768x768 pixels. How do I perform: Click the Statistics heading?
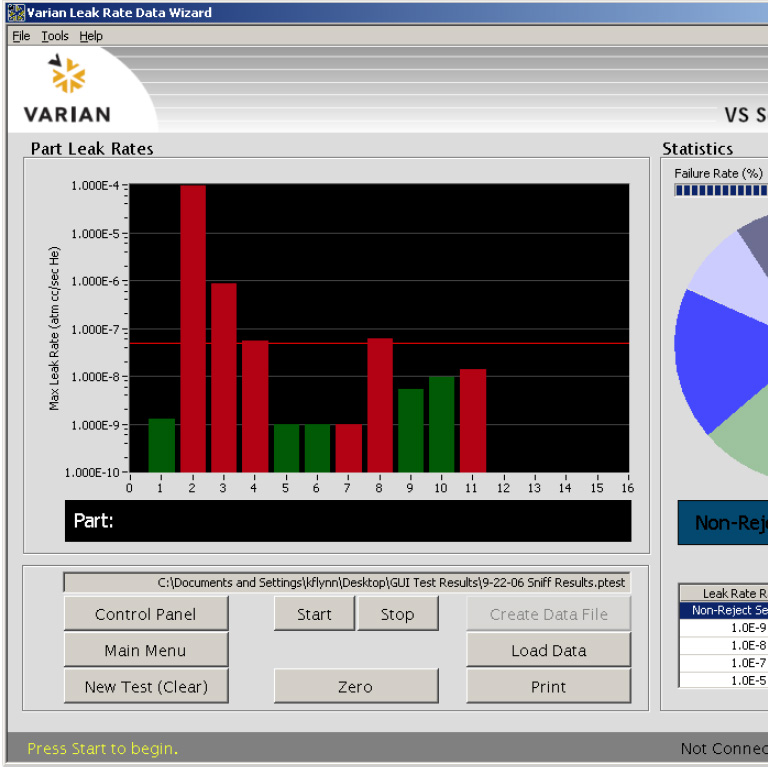click(x=697, y=148)
